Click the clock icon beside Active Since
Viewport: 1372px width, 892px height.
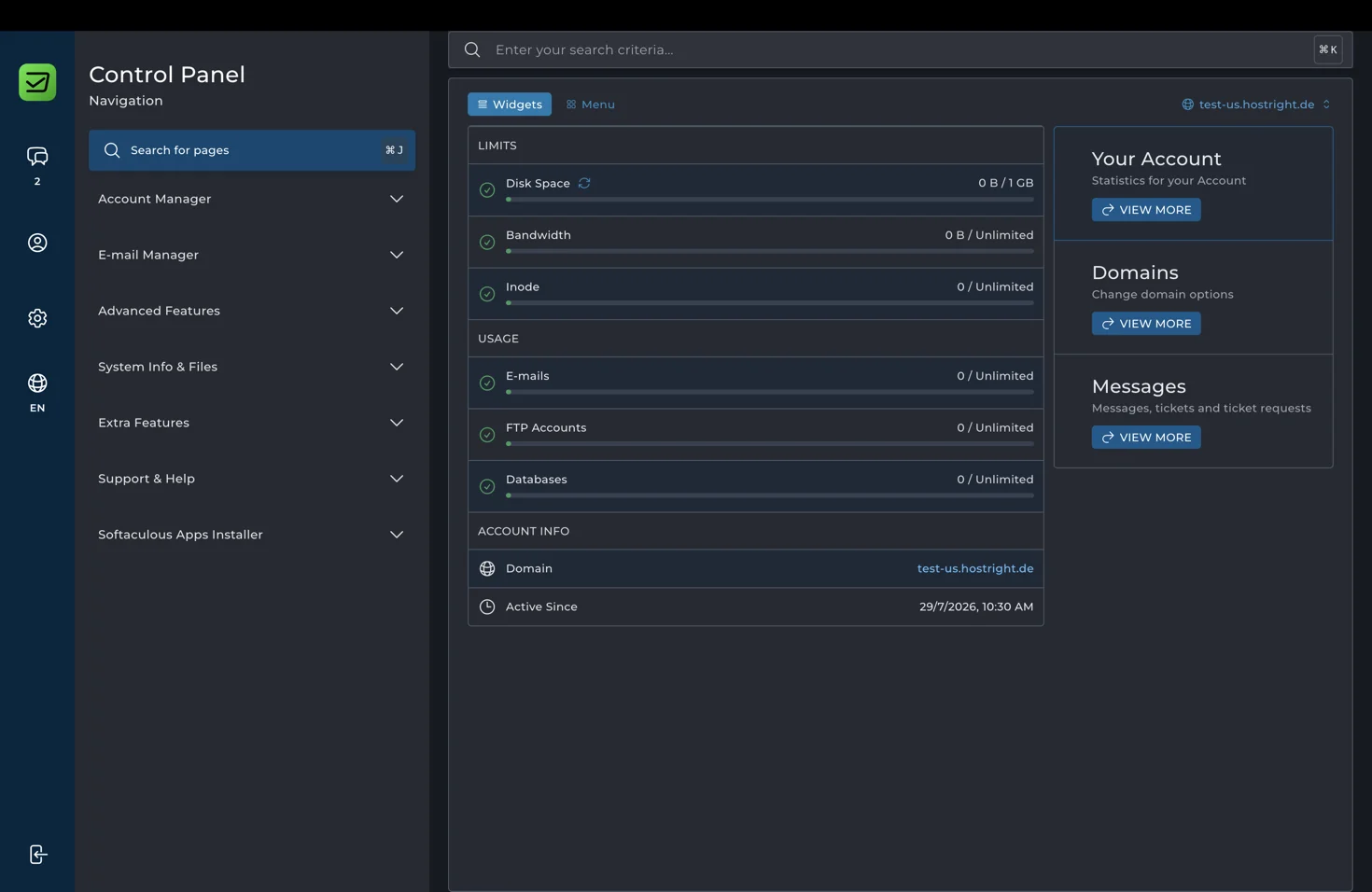[487, 606]
